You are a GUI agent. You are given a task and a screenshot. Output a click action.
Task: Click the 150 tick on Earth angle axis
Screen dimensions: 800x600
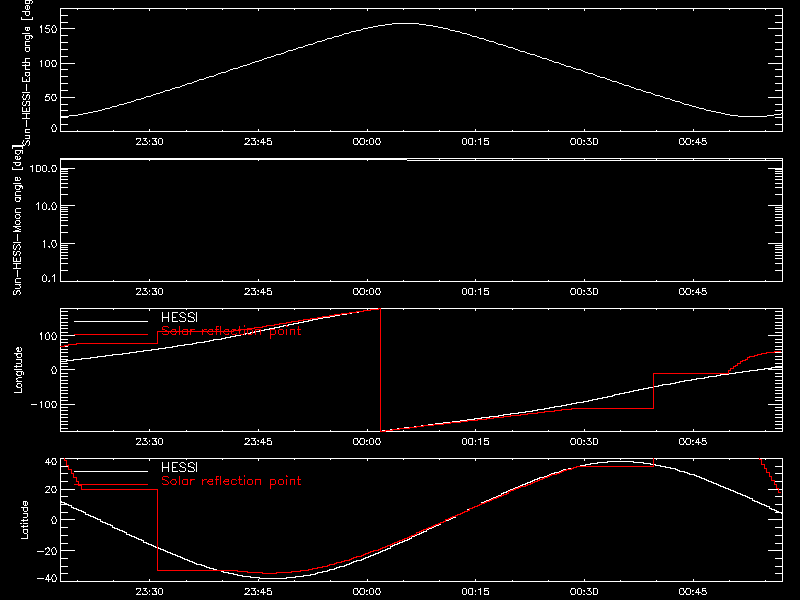[x=48, y=29]
